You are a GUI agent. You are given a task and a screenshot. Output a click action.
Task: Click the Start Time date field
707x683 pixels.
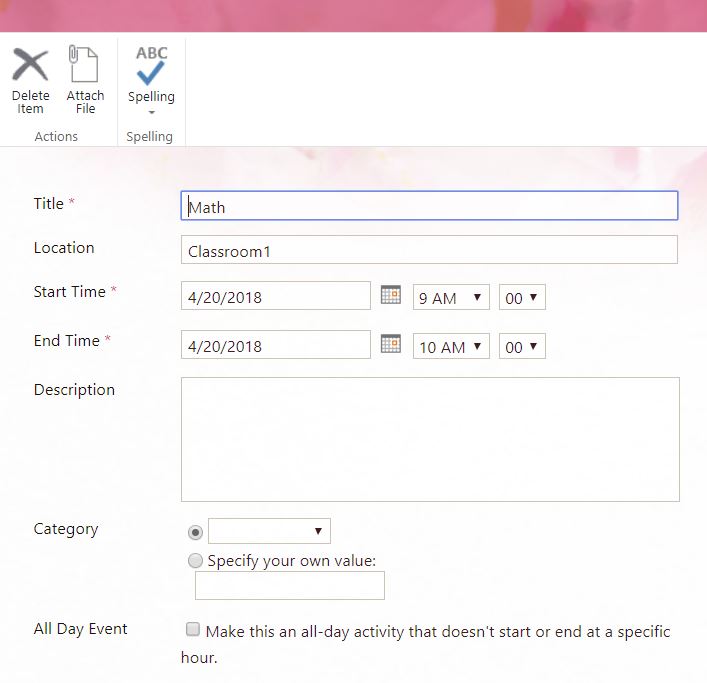(275, 296)
